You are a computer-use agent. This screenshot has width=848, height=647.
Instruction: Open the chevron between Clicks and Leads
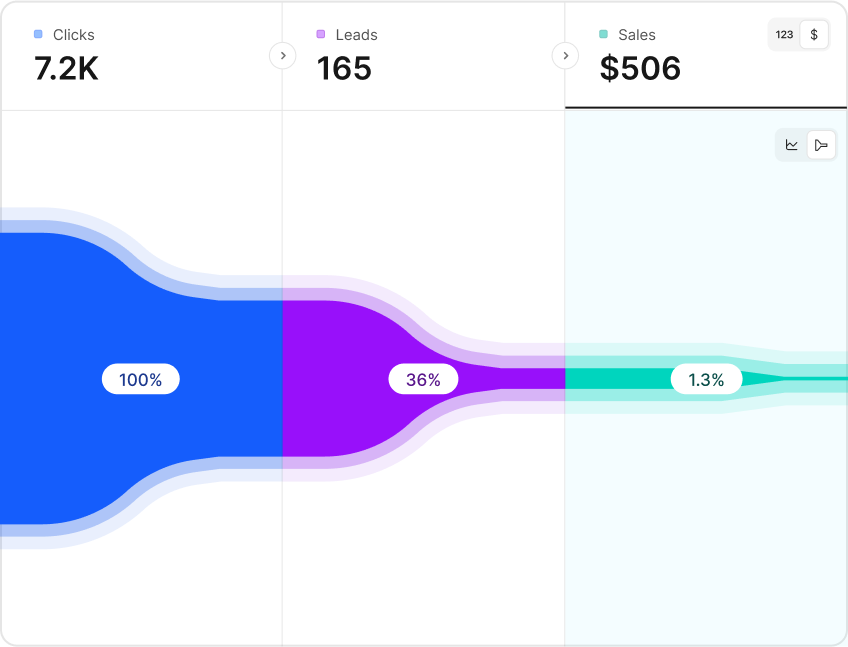pos(283,56)
